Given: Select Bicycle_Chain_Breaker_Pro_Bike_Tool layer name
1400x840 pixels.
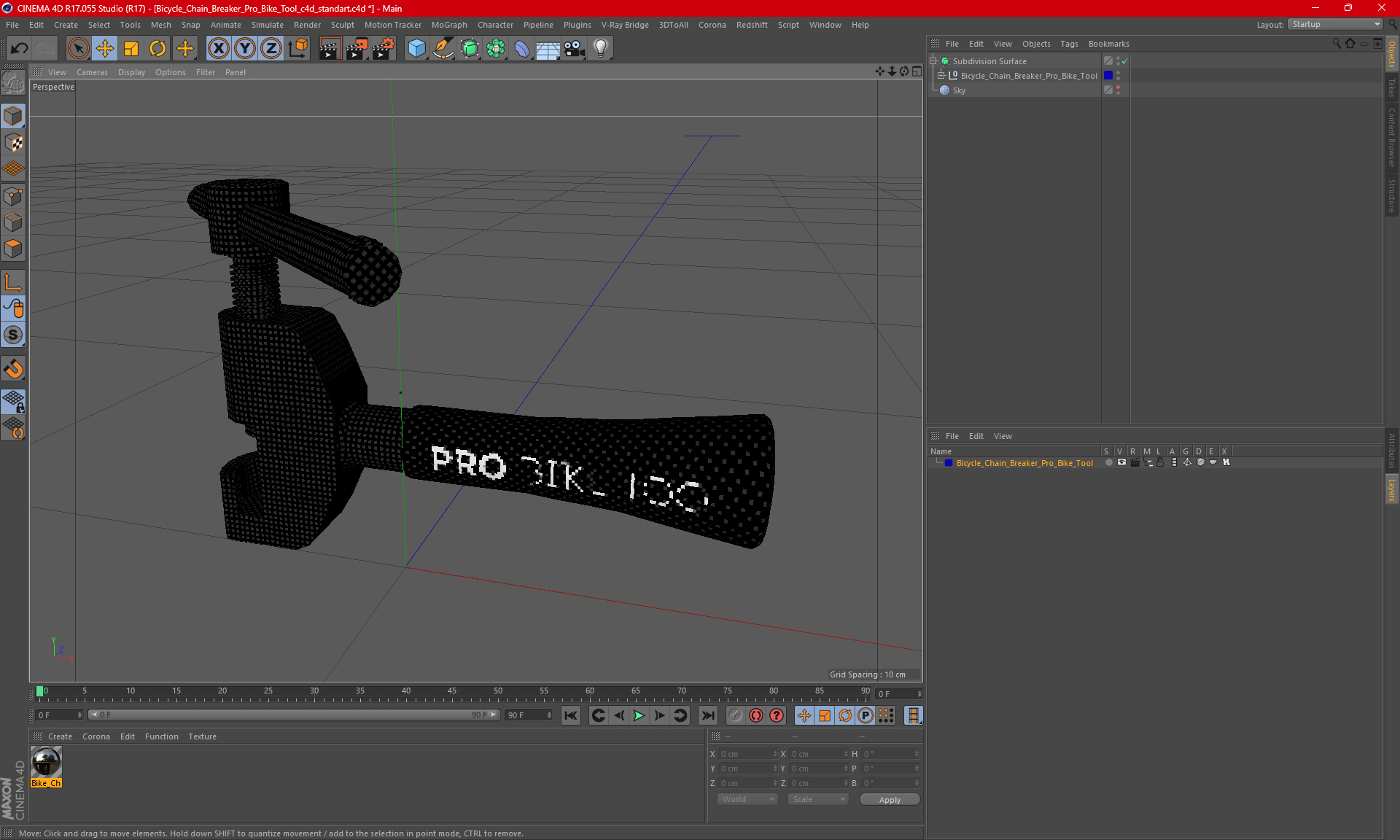Looking at the screenshot, I should click(1024, 463).
